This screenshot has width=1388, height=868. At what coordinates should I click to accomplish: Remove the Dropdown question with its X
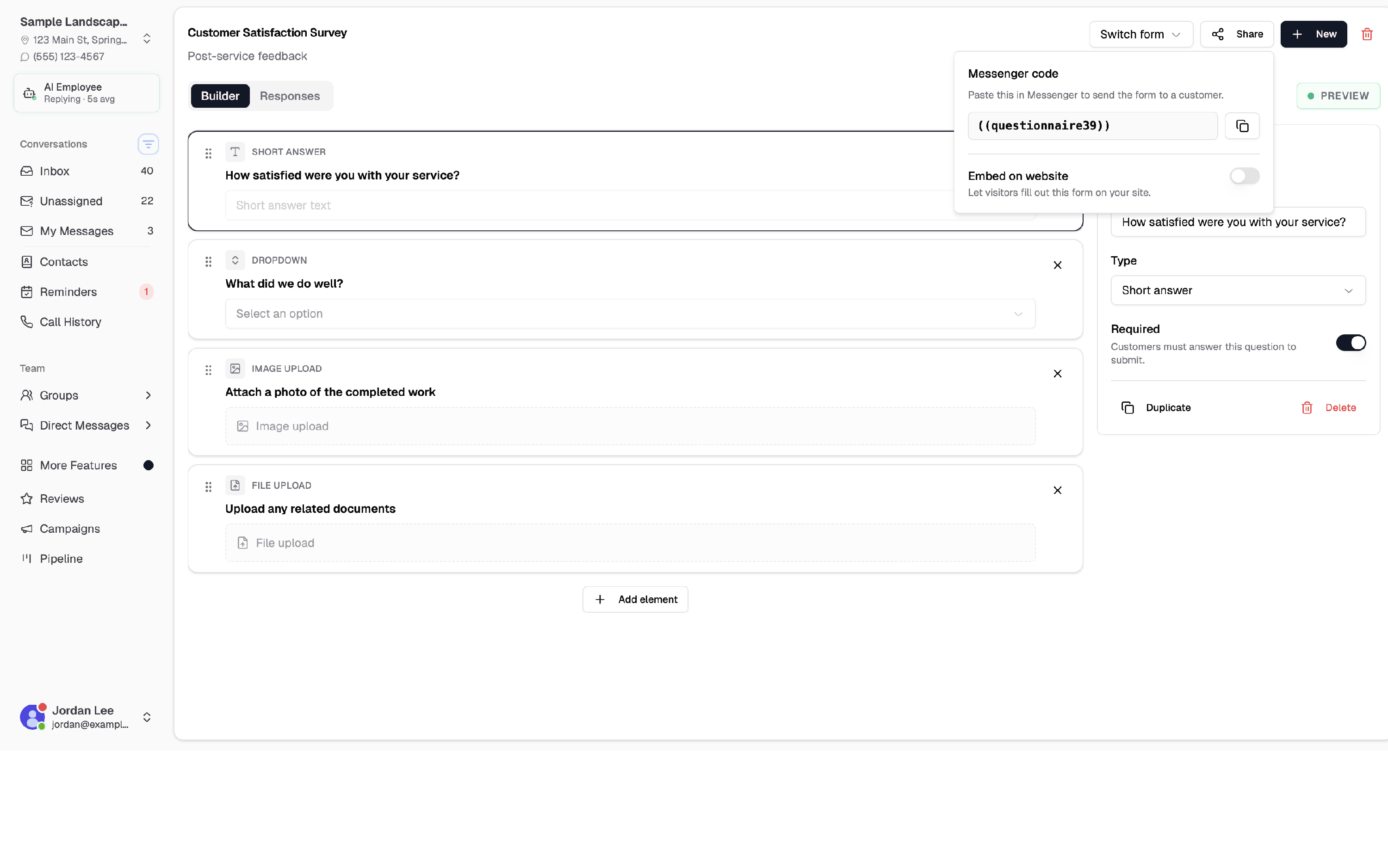(1057, 265)
